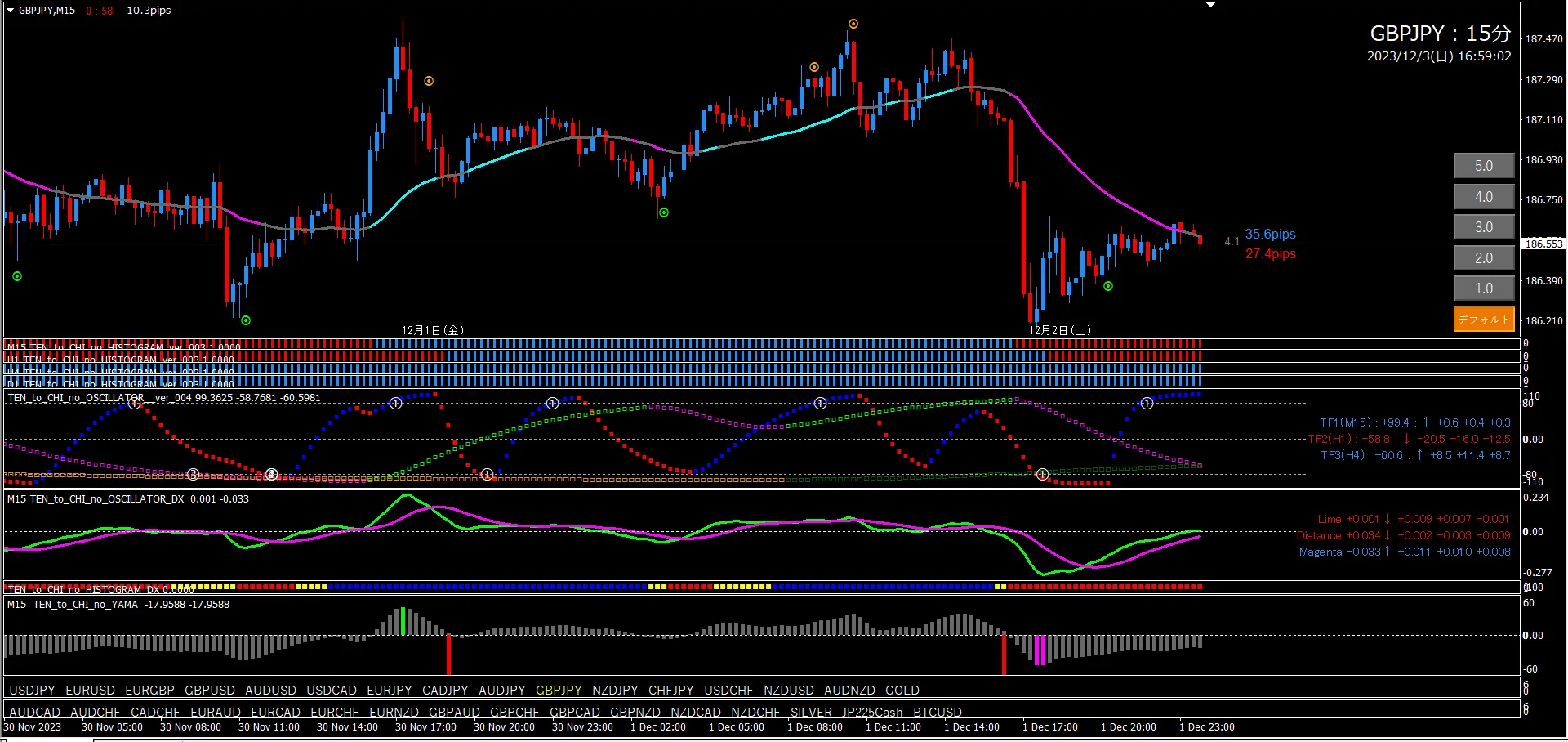Open the AUDJPY chart
Image resolution: width=1568 pixels, height=742 pixels.
502,691
